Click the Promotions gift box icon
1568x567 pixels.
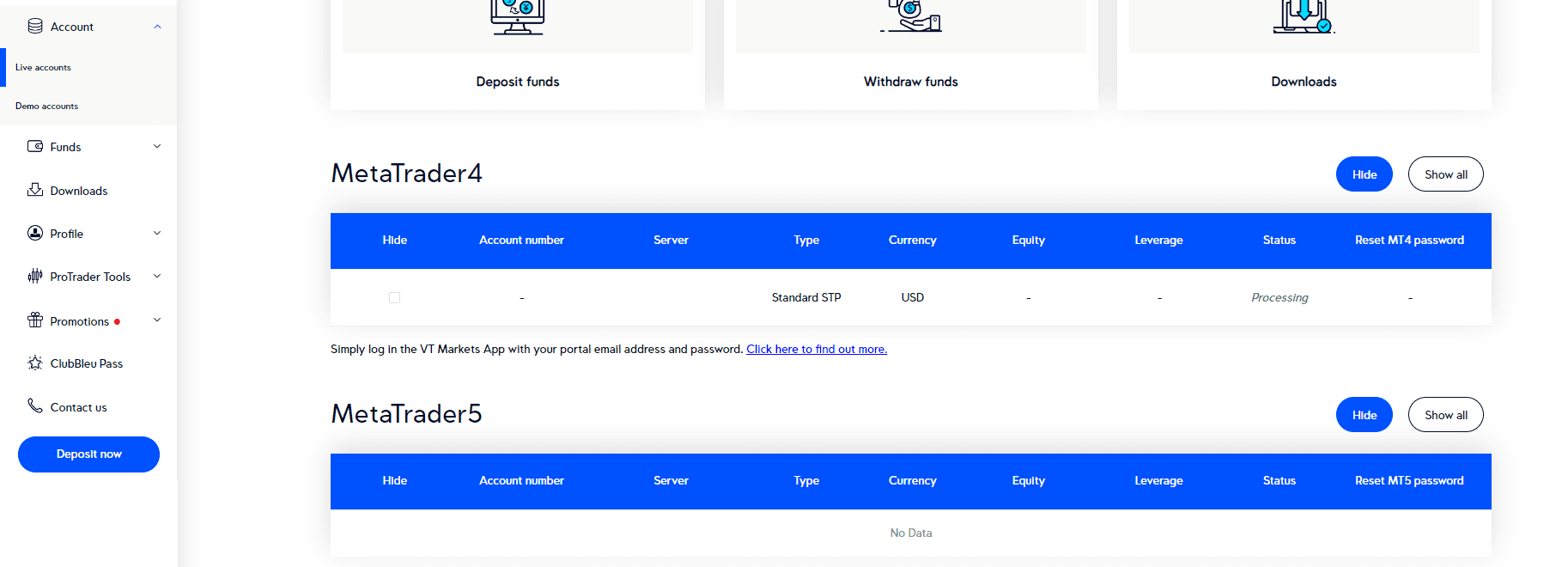pyautogui.click(x=35, y=320)
